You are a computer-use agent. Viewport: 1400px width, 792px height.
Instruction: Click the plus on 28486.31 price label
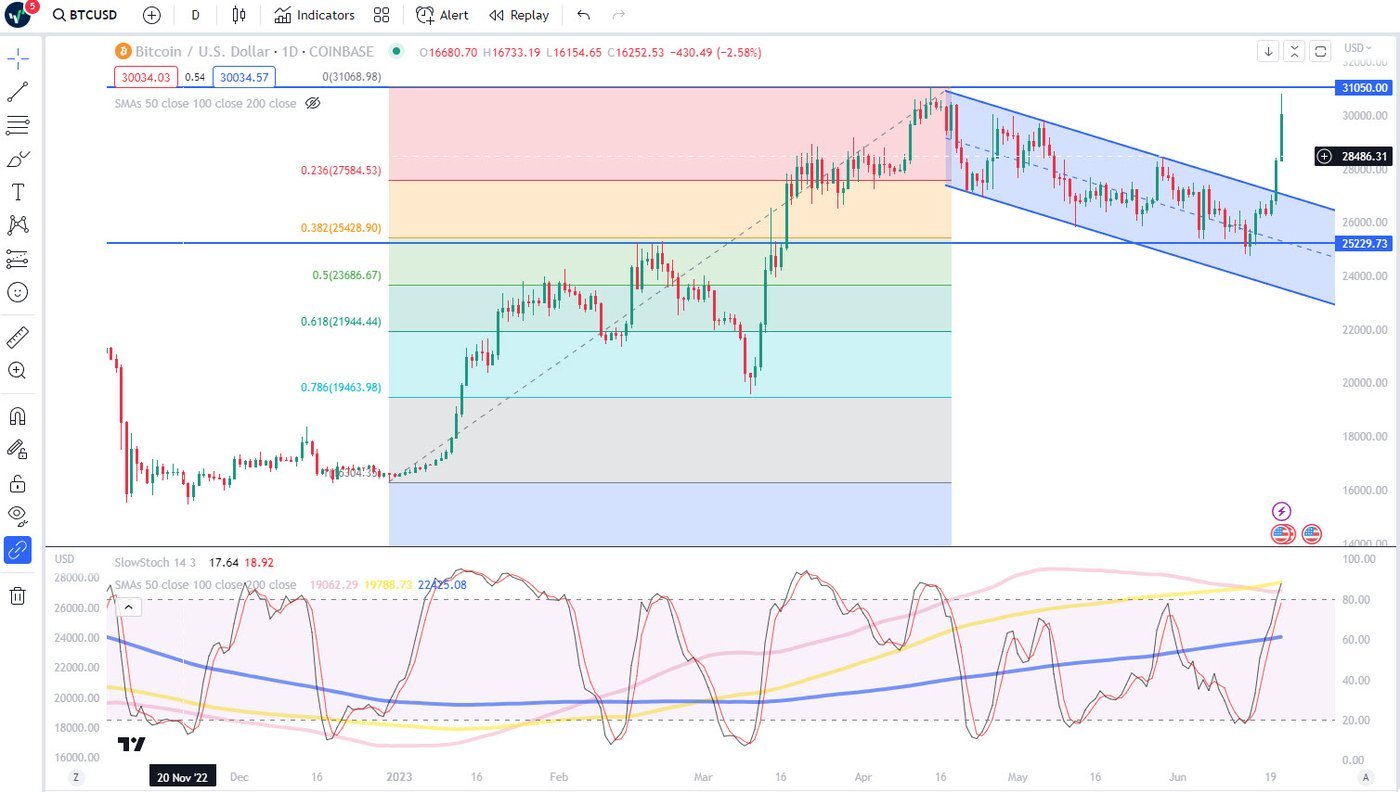click(1325, 156)
